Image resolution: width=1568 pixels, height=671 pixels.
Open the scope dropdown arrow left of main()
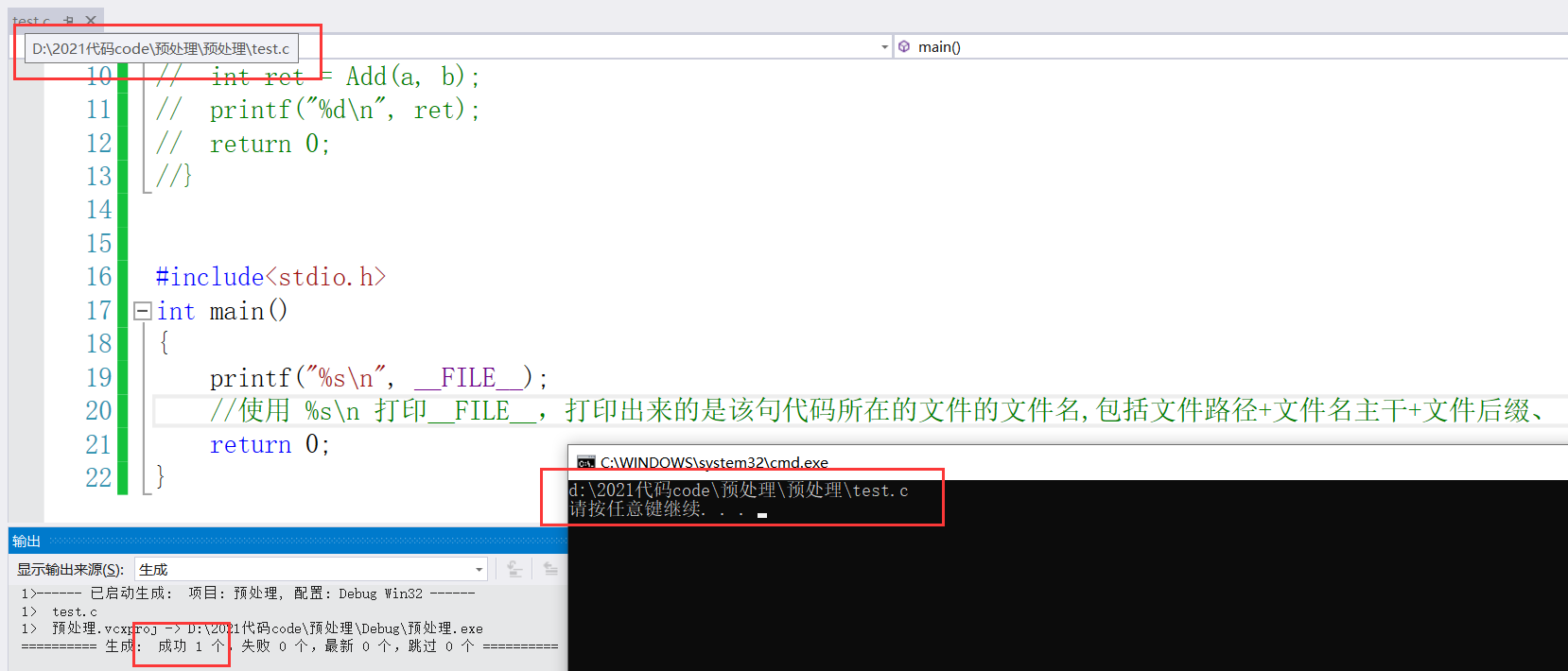click(x=884, y=47)
